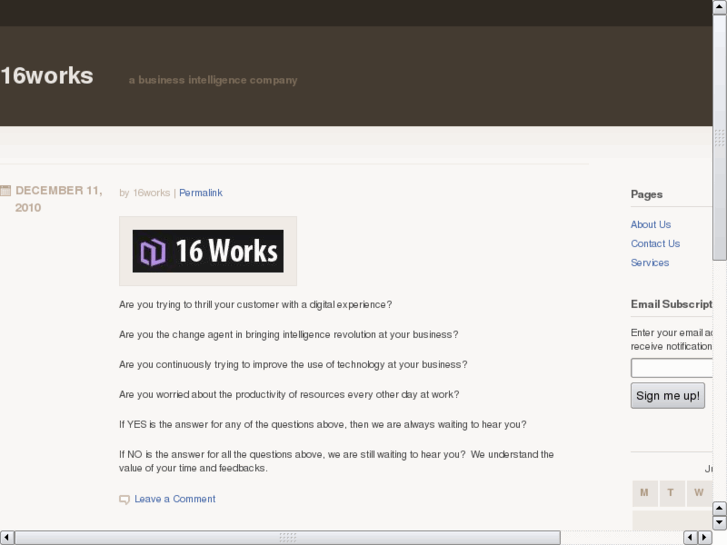Screen dimensions: 727x545
Task: Click the line about productivity of resources
Action: [x=289, y=395]
